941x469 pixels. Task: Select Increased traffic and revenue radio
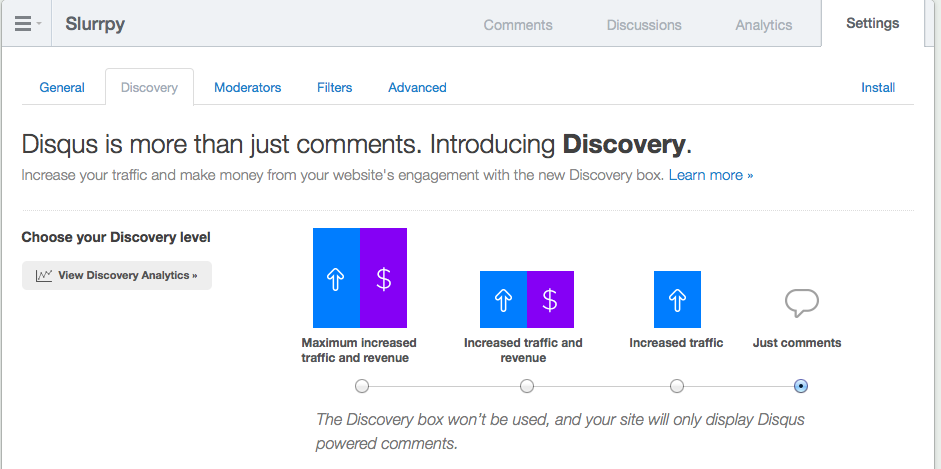(x=527, y=386)
